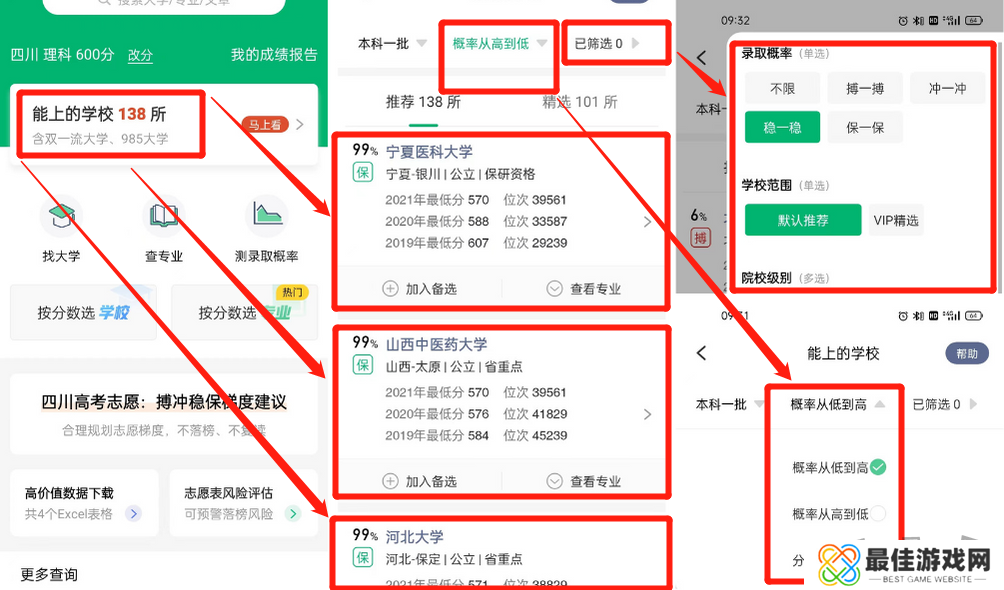Tap back arrow on 能上的学校 page
The image size is (1004, 590).
click(701, 353)
